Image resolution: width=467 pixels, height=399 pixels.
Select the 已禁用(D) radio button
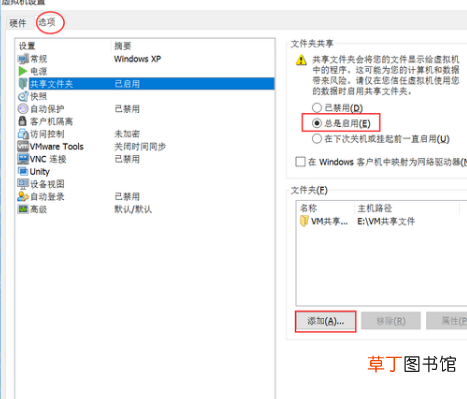(x=317, y=108)
